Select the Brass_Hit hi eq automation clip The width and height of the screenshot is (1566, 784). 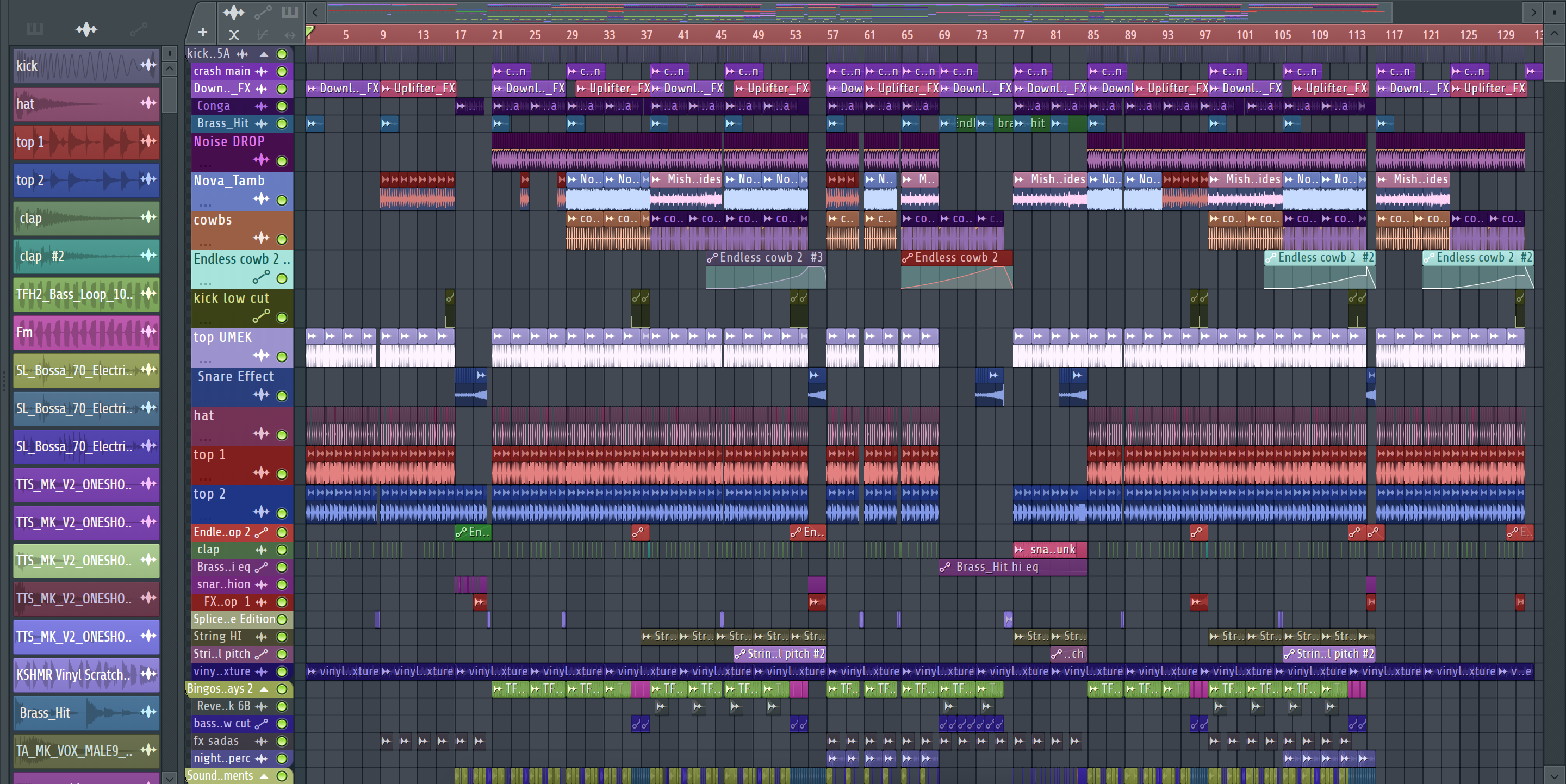(x=1013, y=567)
